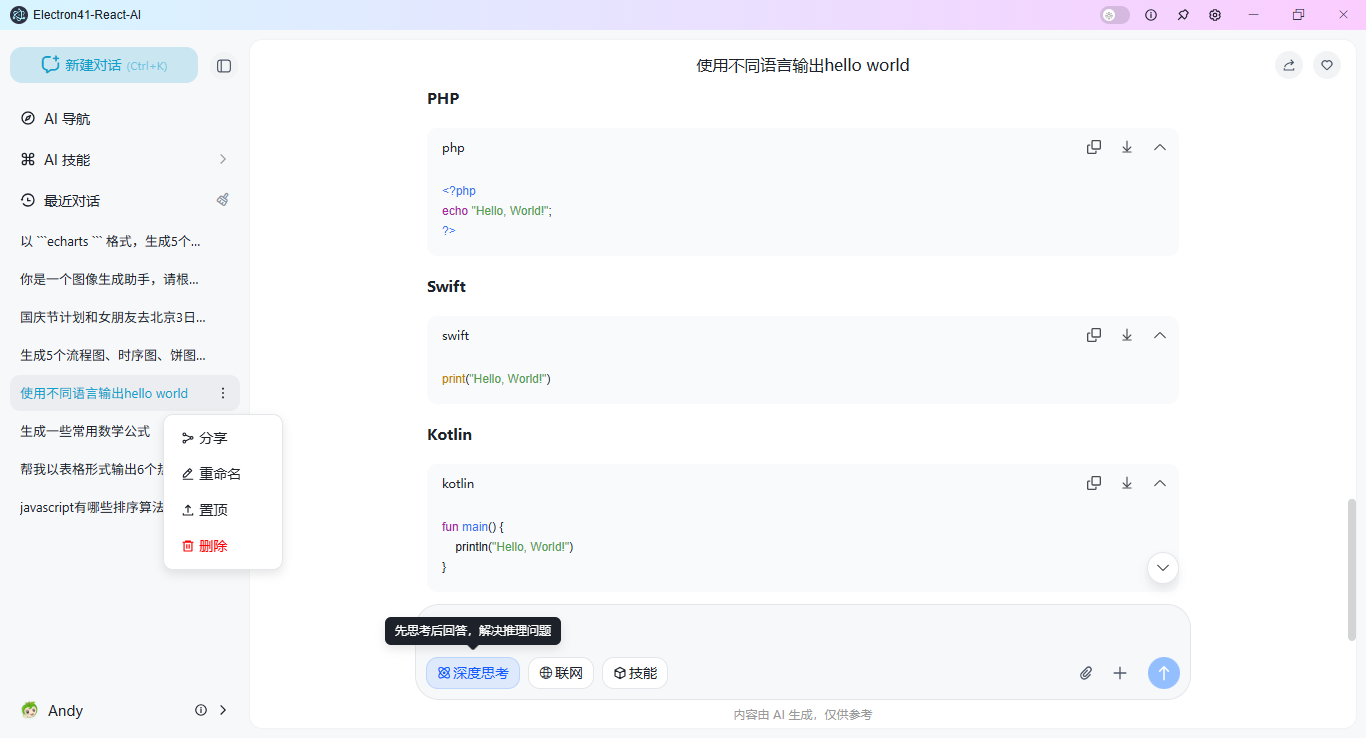Toggle the theme switch in title bar
1366x738 pixels.
pos(1115,15)
